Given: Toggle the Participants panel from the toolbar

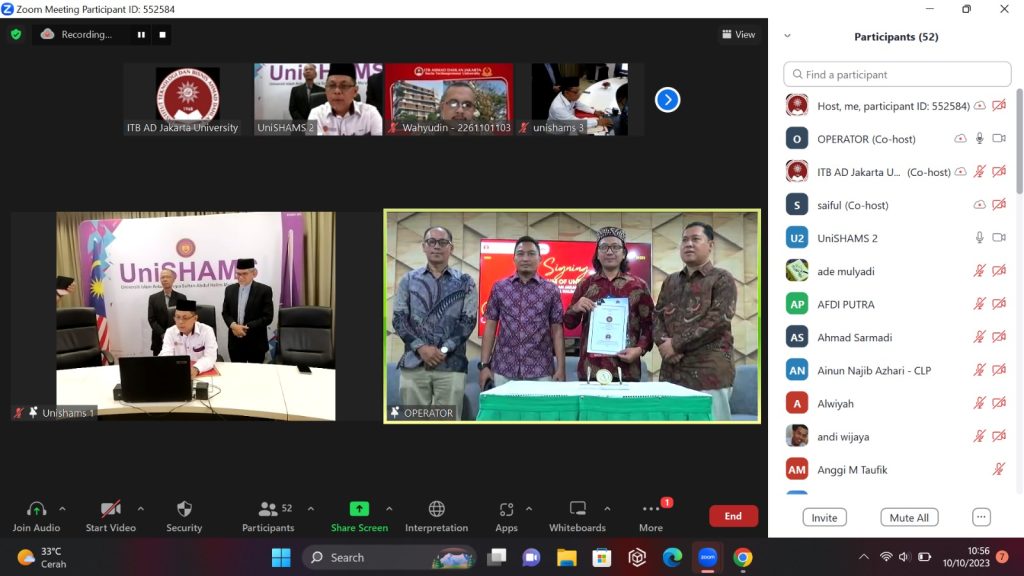Looking at the screenshot, I should pyautogui.click(x=268, y=516).
